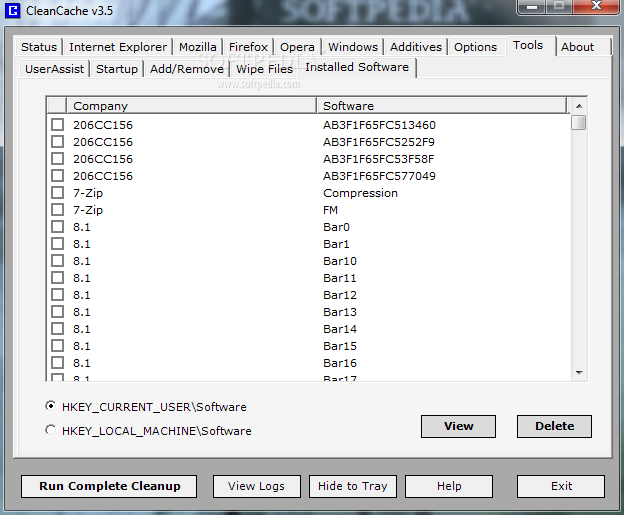Click the Bar0 software name

(336, 227)
